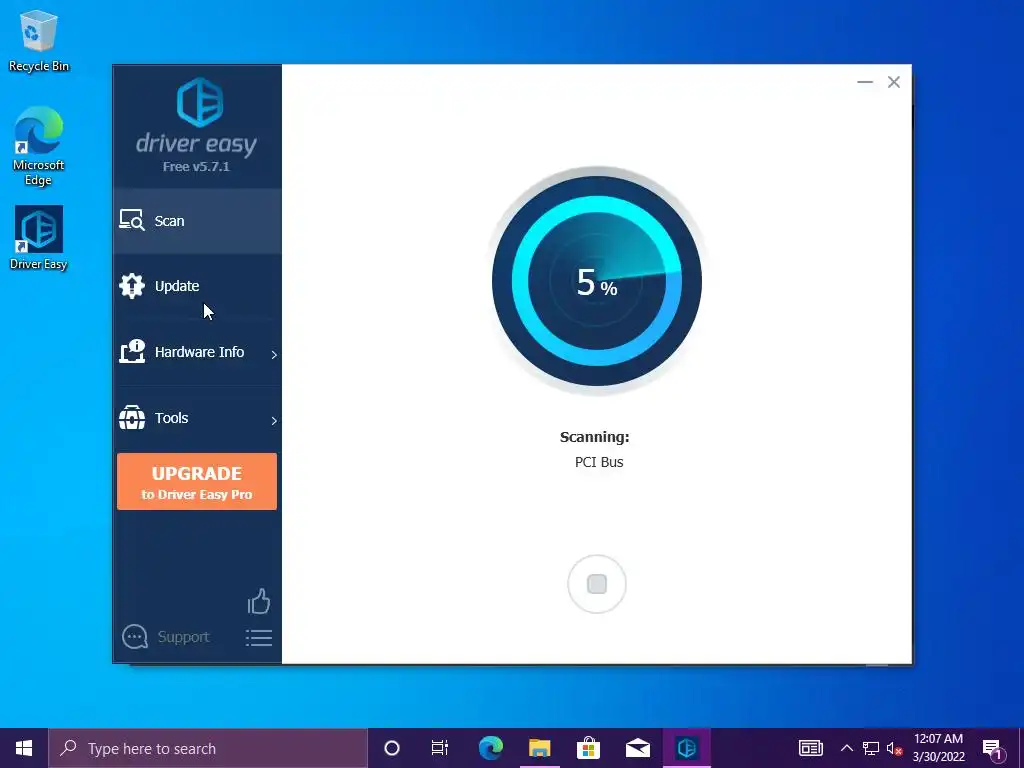Screen dimensions: 1024x768
Task: Click the 'Free v5.7.1' version text
Action: 197,167
